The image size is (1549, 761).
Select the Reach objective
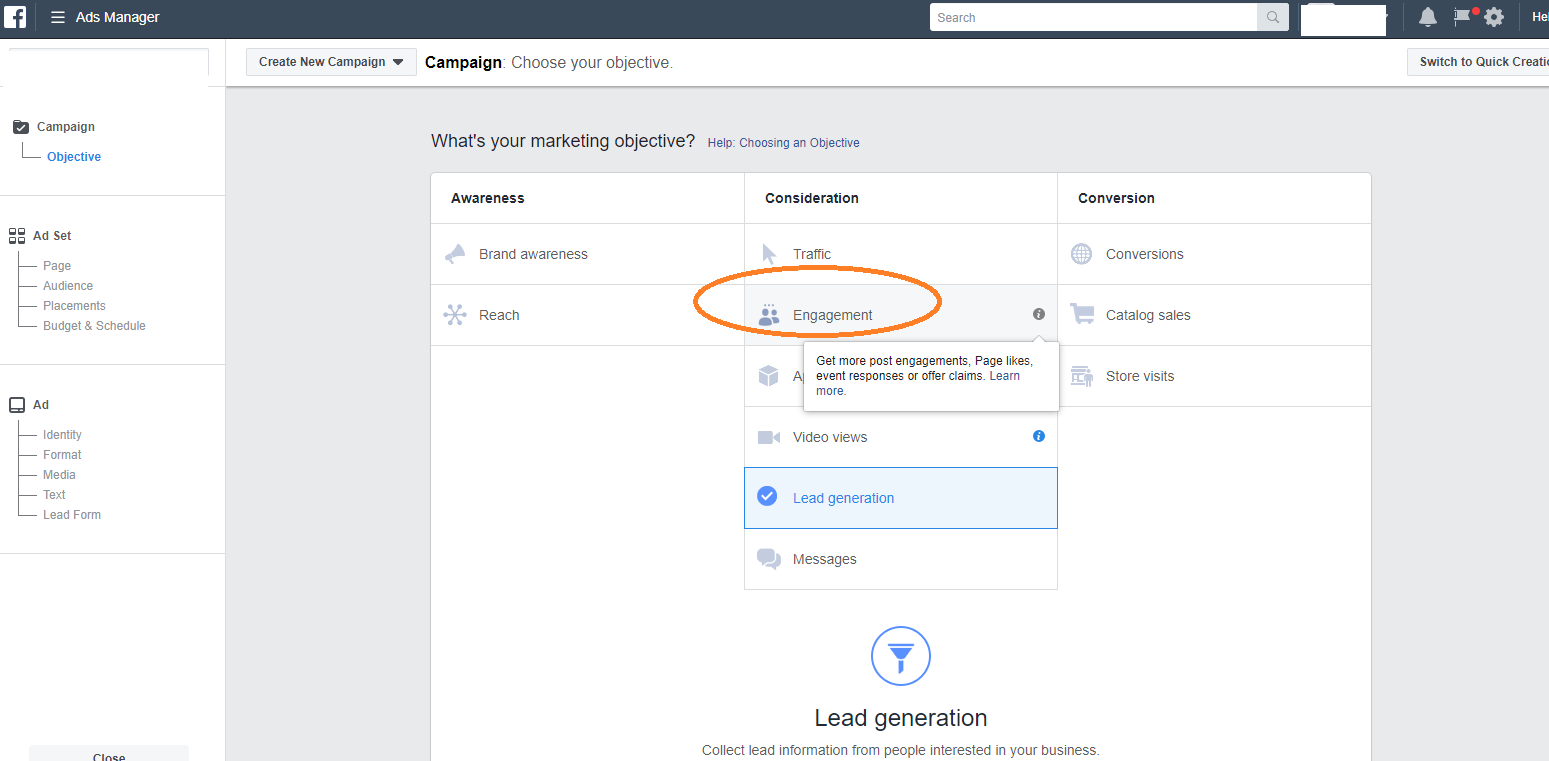pyautogui.click(x=587, y=315)
